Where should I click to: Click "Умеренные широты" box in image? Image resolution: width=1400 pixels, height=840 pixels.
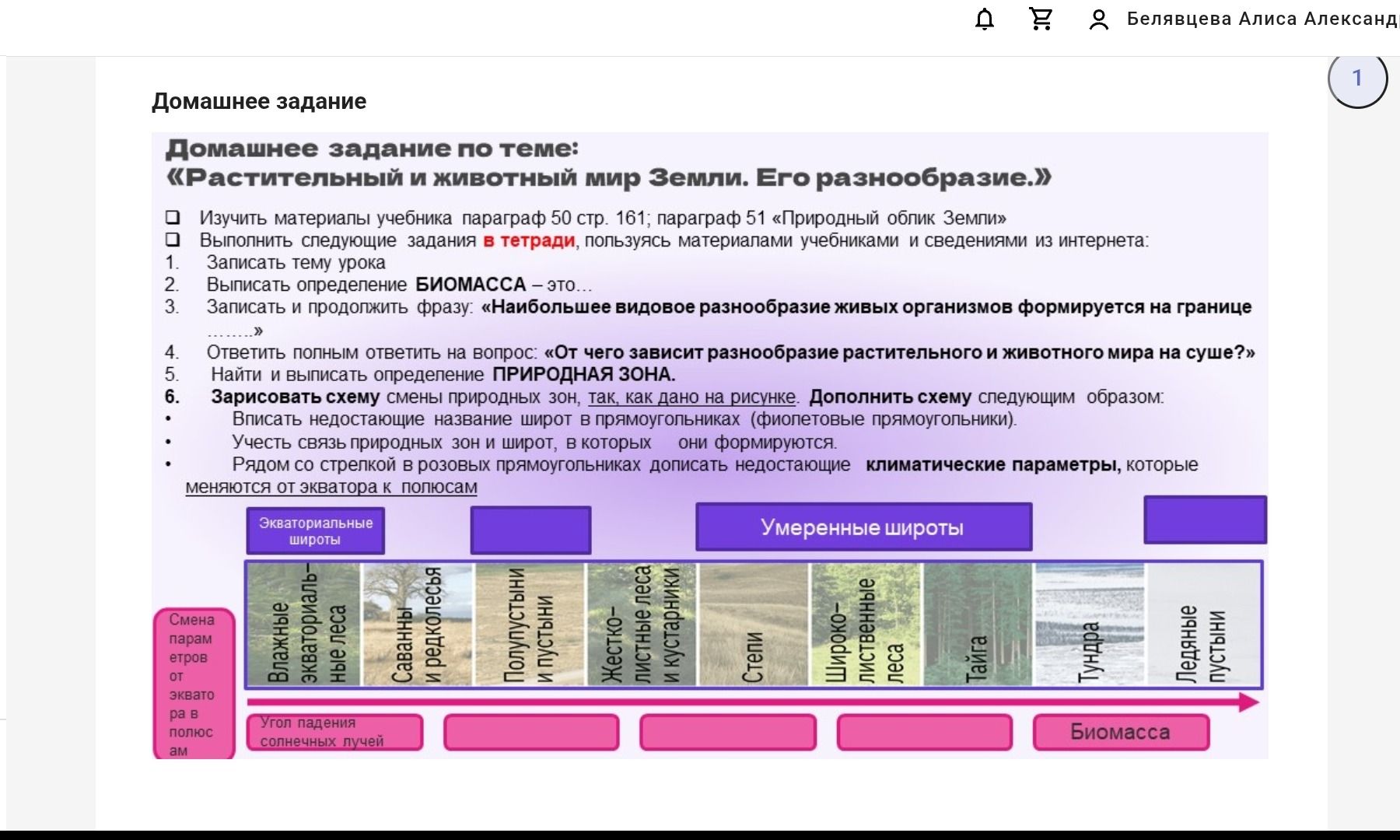tap(863, 527)
